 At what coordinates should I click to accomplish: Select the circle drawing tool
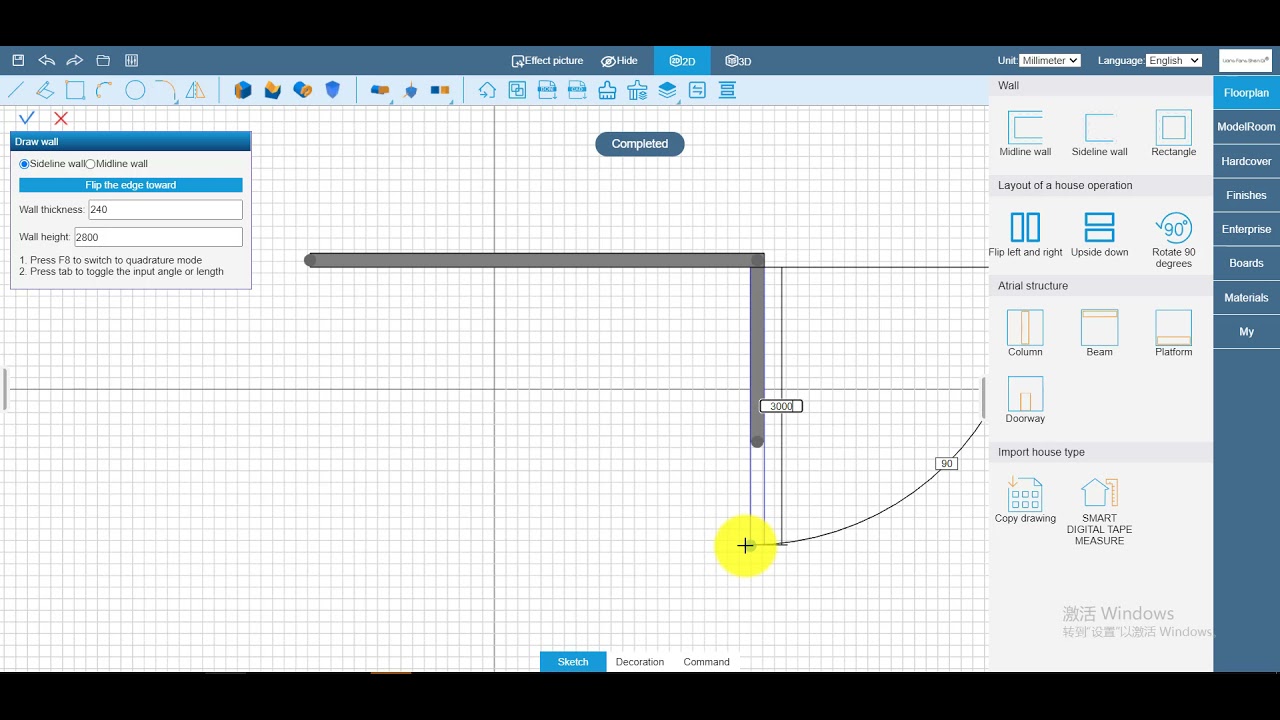[x=135, y=90]
